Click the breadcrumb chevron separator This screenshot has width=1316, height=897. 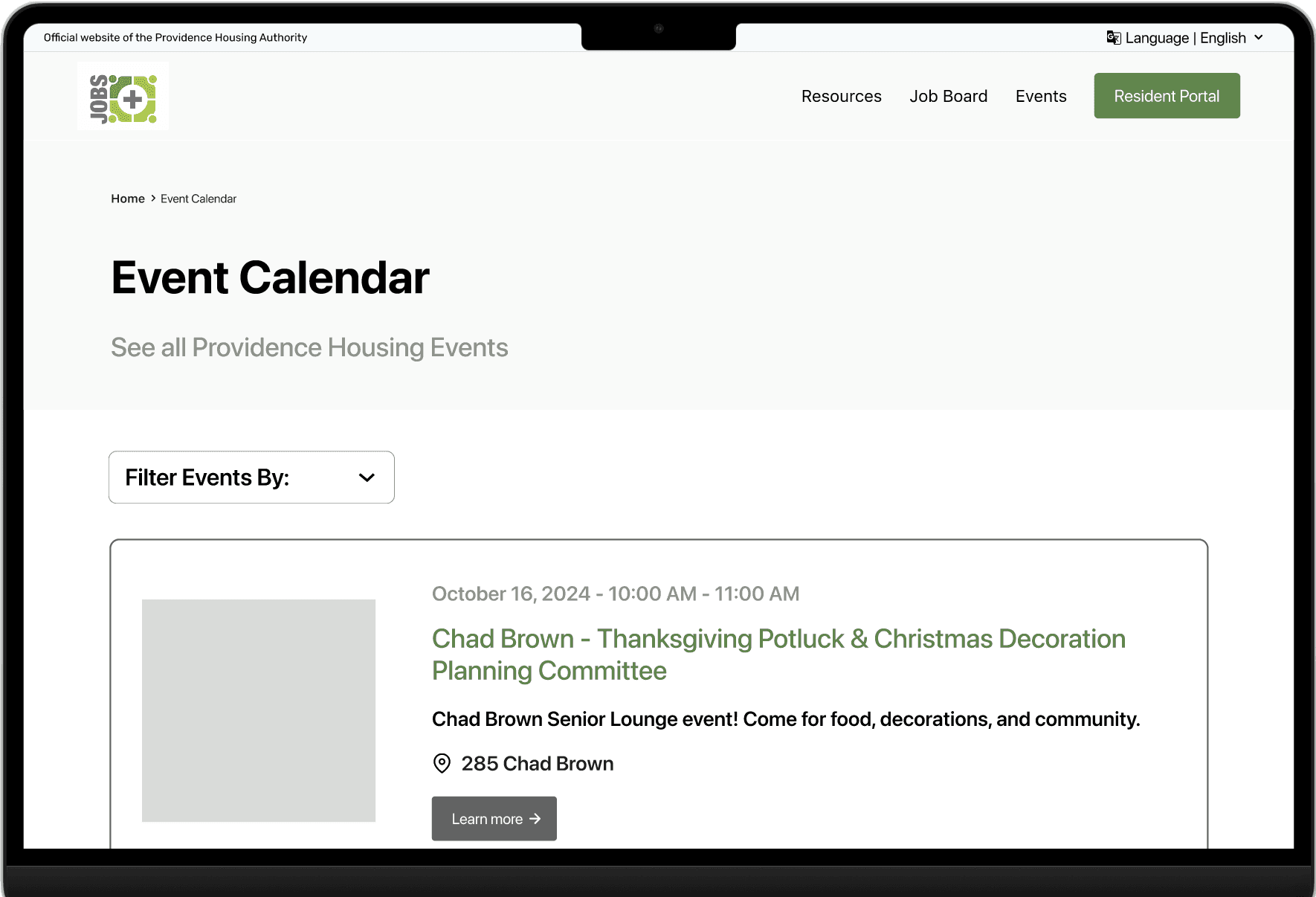click(x=153, y=199)
